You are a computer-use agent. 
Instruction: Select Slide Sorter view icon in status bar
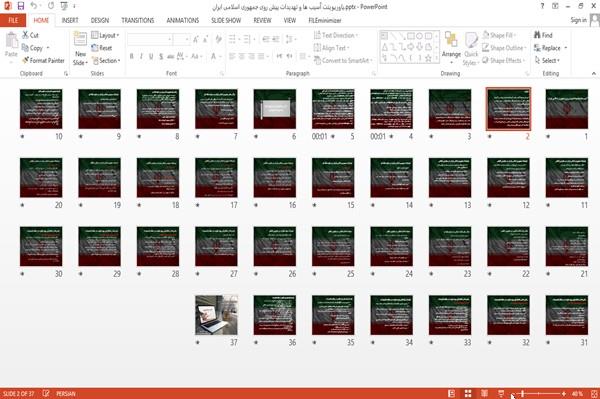tap(468, 394)
